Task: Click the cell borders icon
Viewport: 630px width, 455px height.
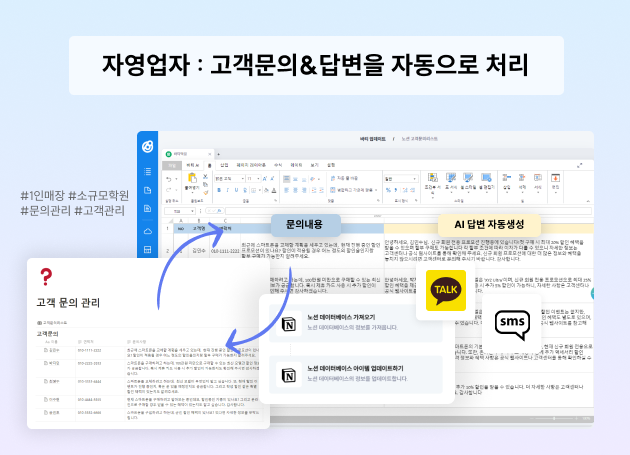Action: click(x=254, y=190)
